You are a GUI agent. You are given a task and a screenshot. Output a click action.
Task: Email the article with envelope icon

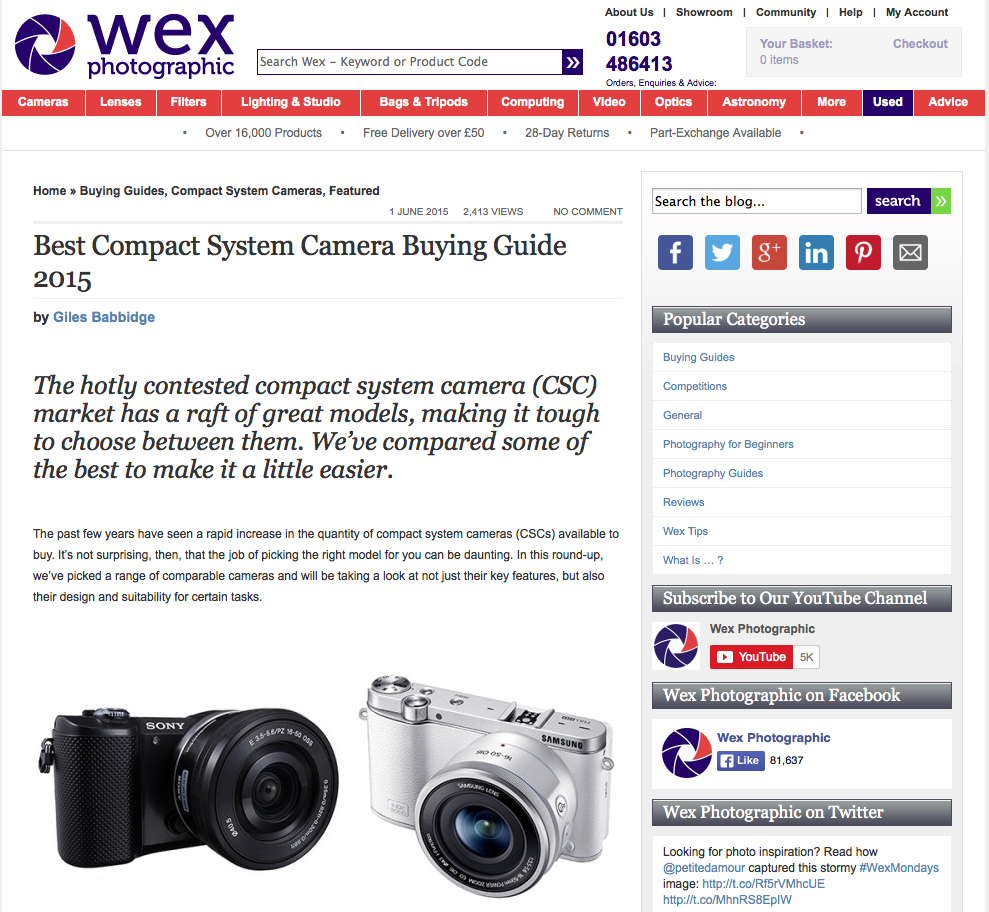point(910,252)
